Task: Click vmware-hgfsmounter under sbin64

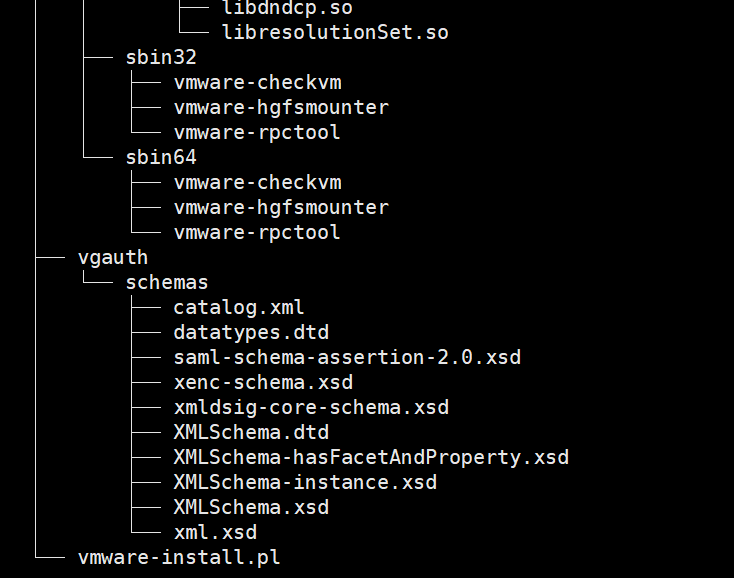Action: click(281, 207)
